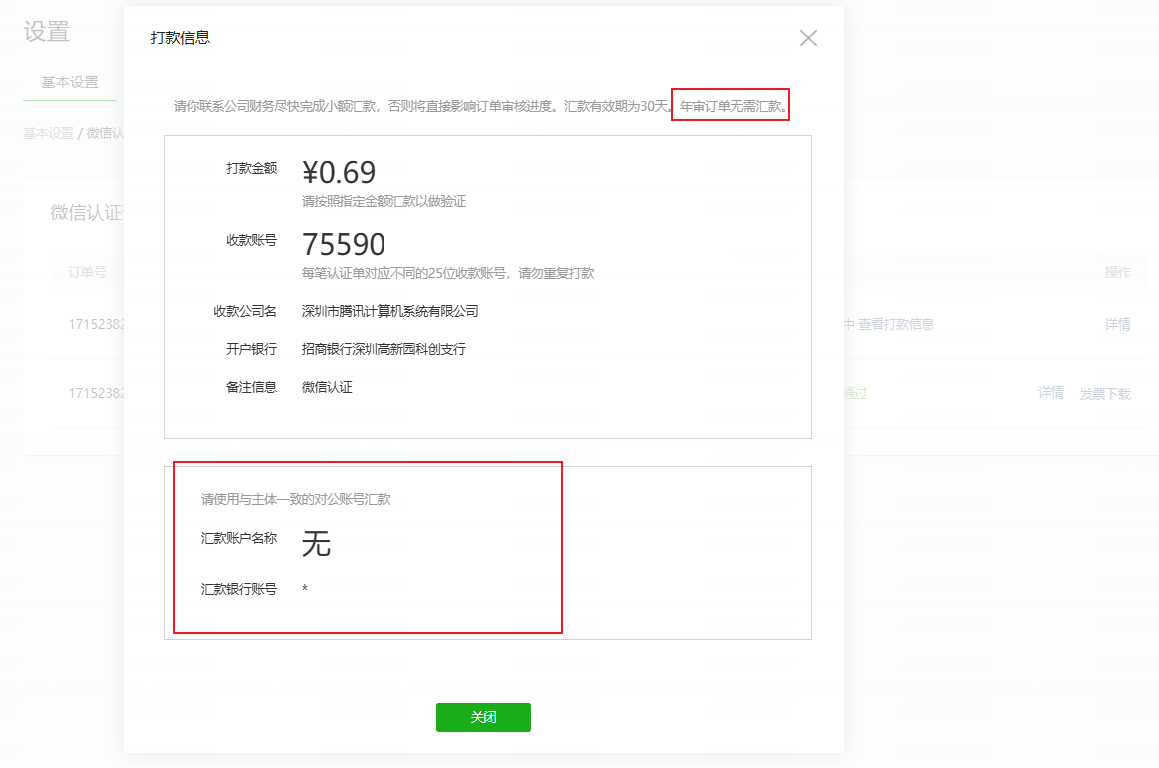The width and height of the screenshot is (1159, 768).
Task: Click the 订单号 column header
Action: (87, 272)
